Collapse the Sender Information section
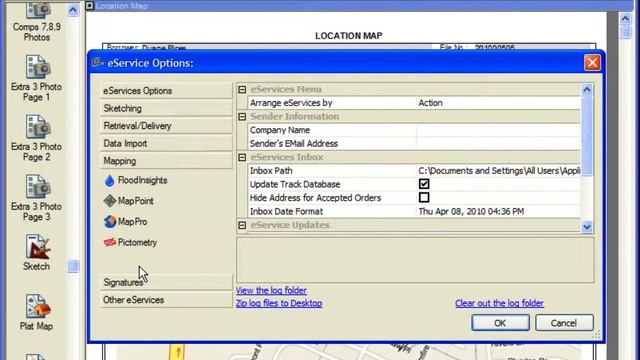640x360 pixels. (x=242, y=117)
